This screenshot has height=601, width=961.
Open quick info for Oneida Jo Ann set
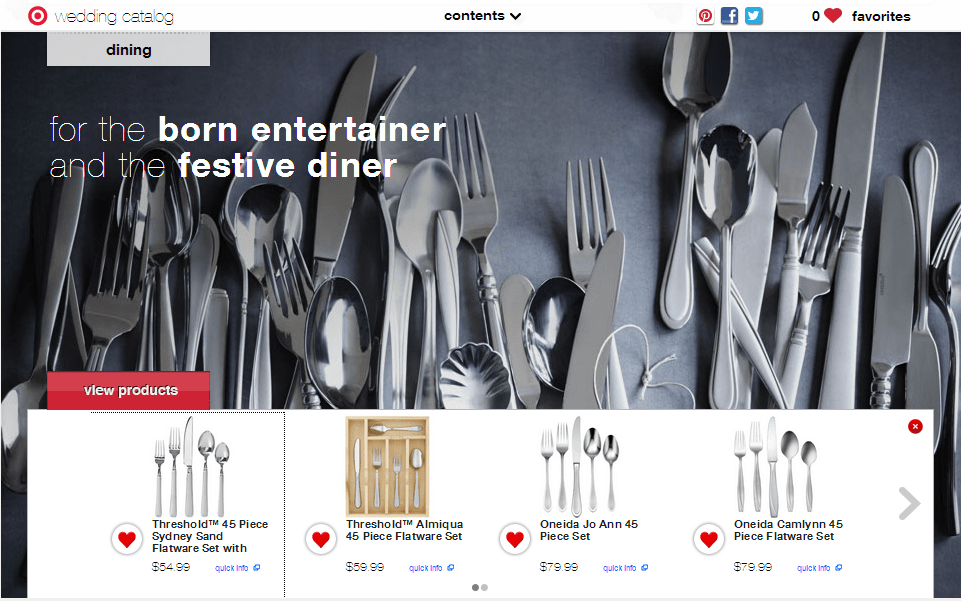pos(626,568)
